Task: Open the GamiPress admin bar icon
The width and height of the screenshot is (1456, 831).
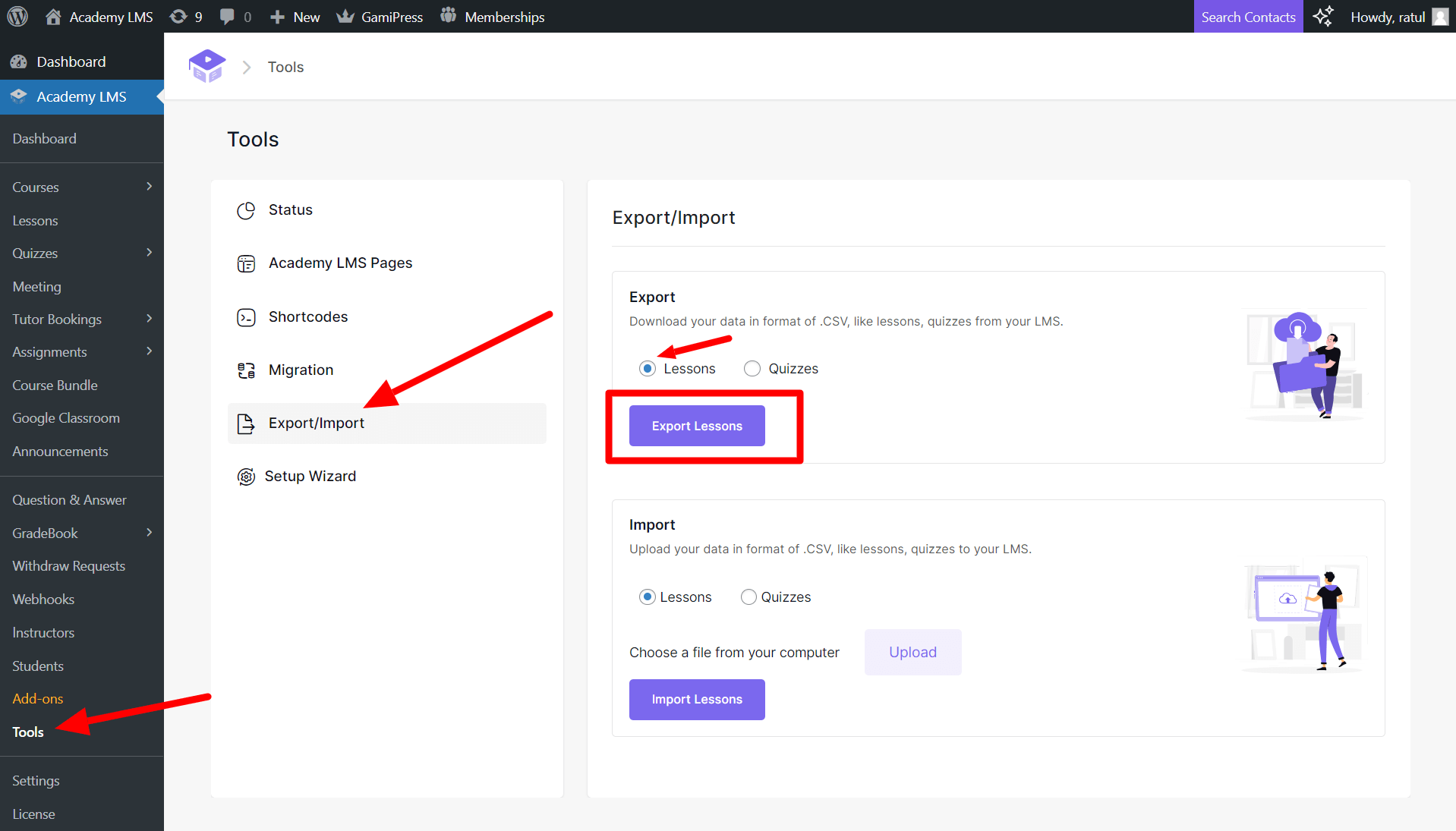Action: pos(346,16)
